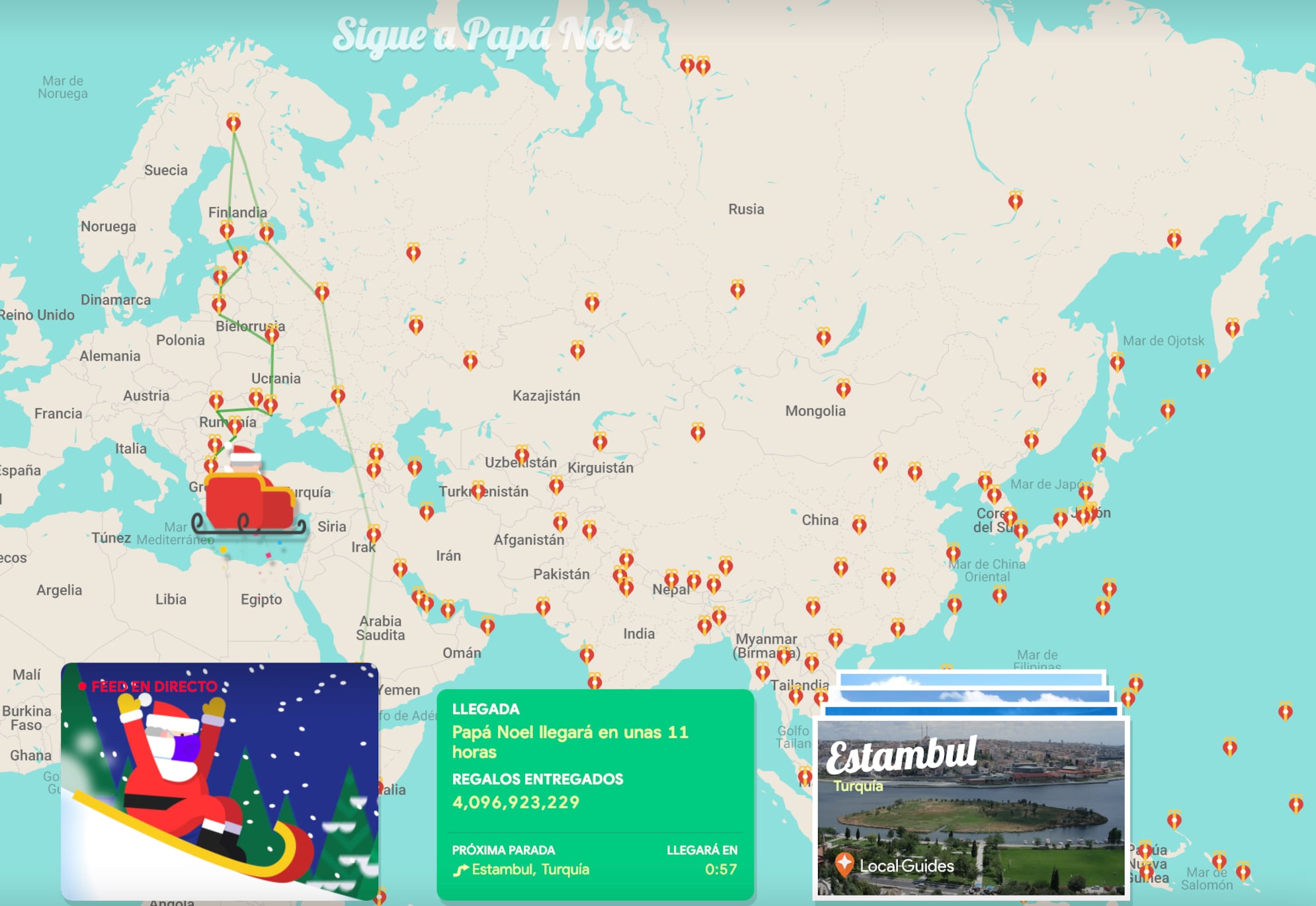Open the Feed en directo video card
Image resolution: width=1316 pixels, height=906 pixels.
pyautogui.click(x=220, y=780)
